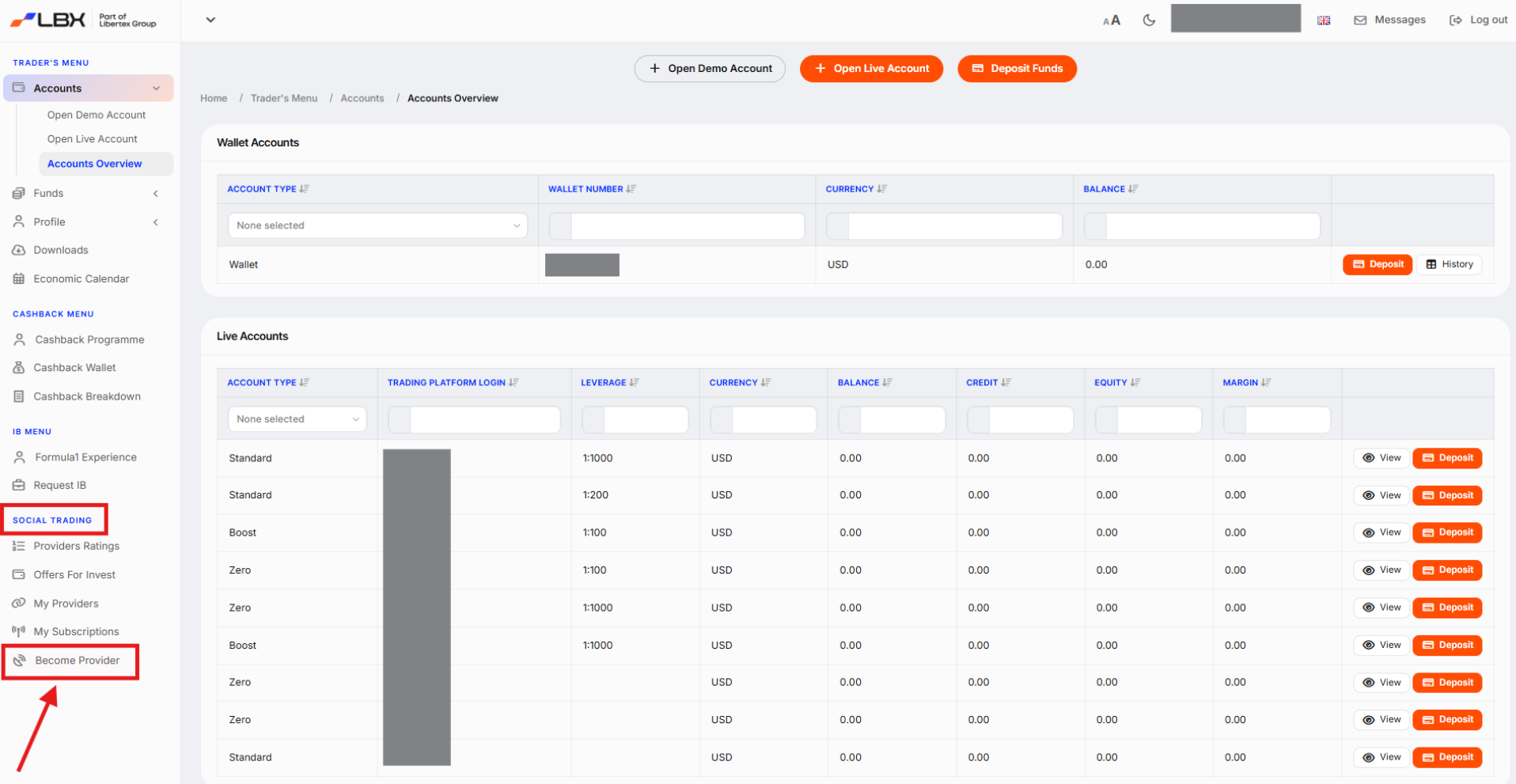Go to Home breadcrumb
Image resolution: width=1516 pixels, height=784 pixels.
point(214,98)
